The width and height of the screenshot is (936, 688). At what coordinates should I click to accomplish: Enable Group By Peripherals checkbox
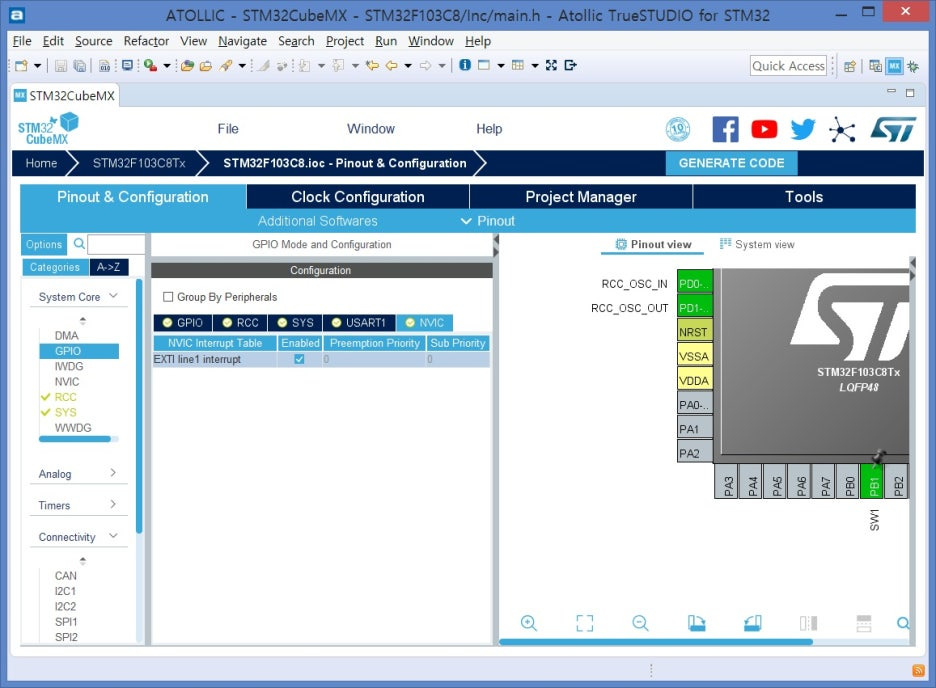pos(168,297)
